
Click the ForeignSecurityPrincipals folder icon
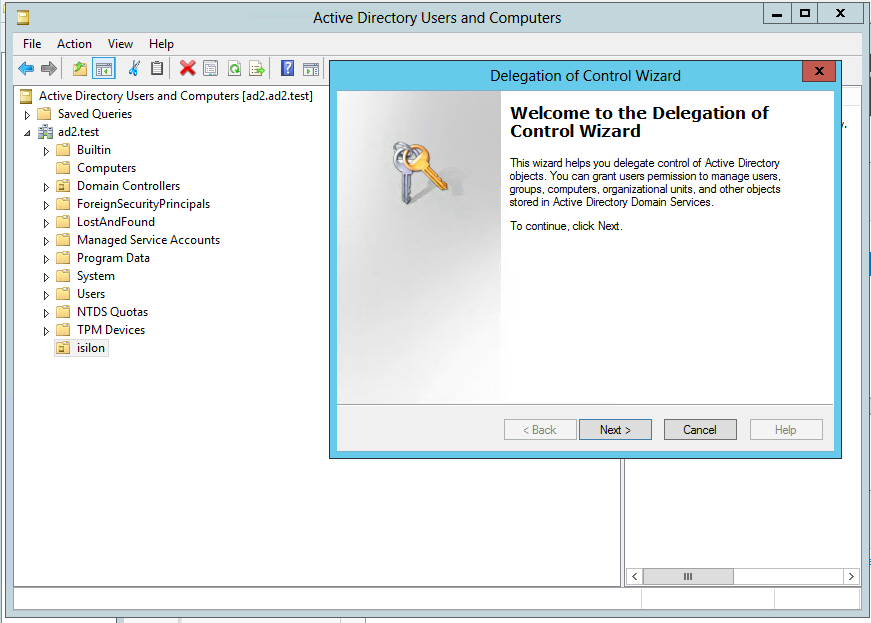click(63, 204)
